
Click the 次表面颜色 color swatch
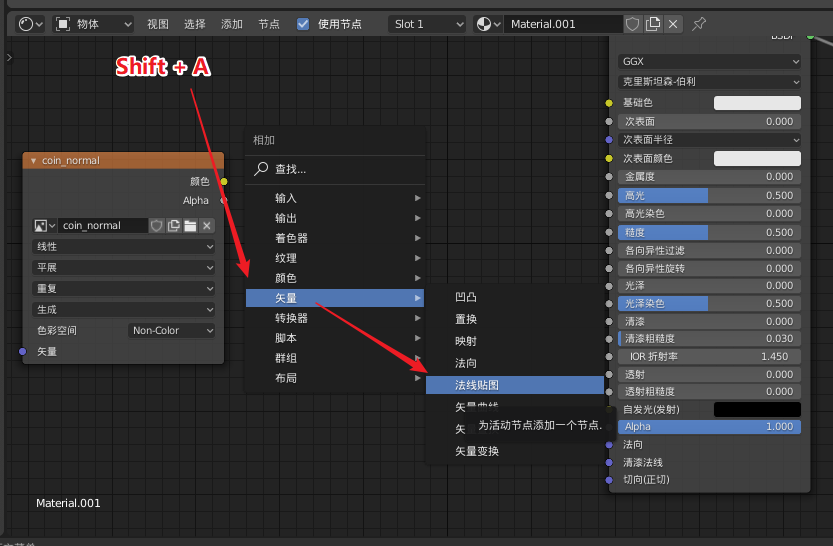click(757, 158)
